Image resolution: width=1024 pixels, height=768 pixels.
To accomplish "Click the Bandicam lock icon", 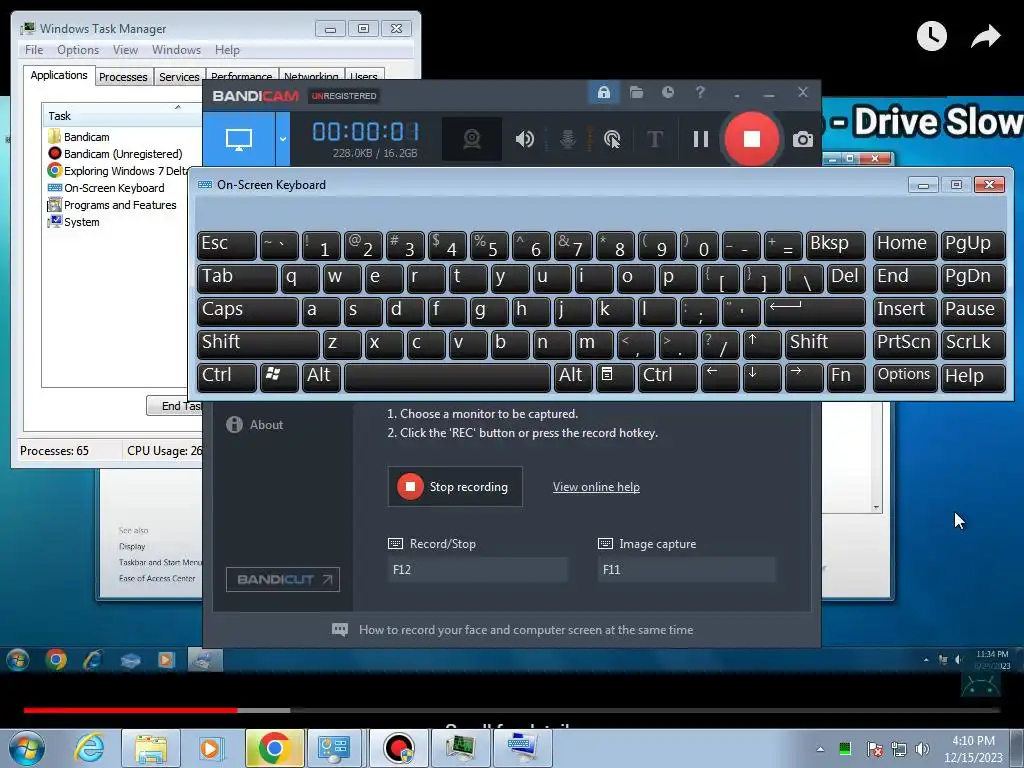I will tap(603, 93).
